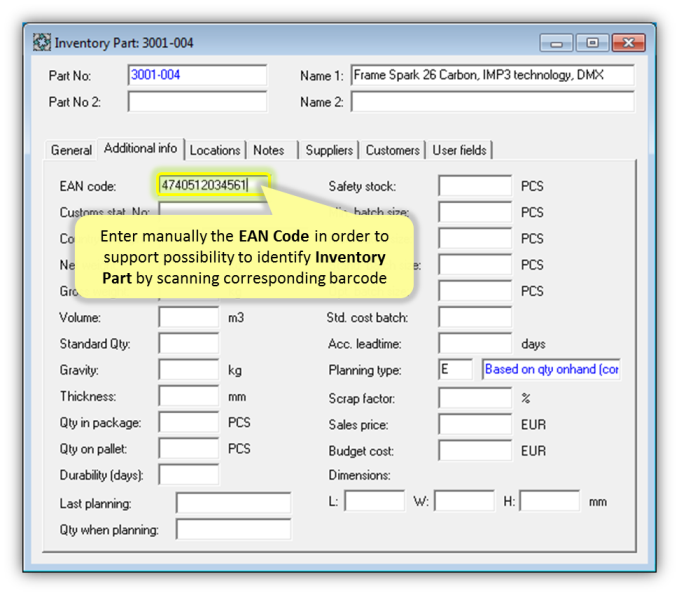This screenshot has height=595, width=679.
Task: Focus the Part No 2 field
Action: (197, 102)
